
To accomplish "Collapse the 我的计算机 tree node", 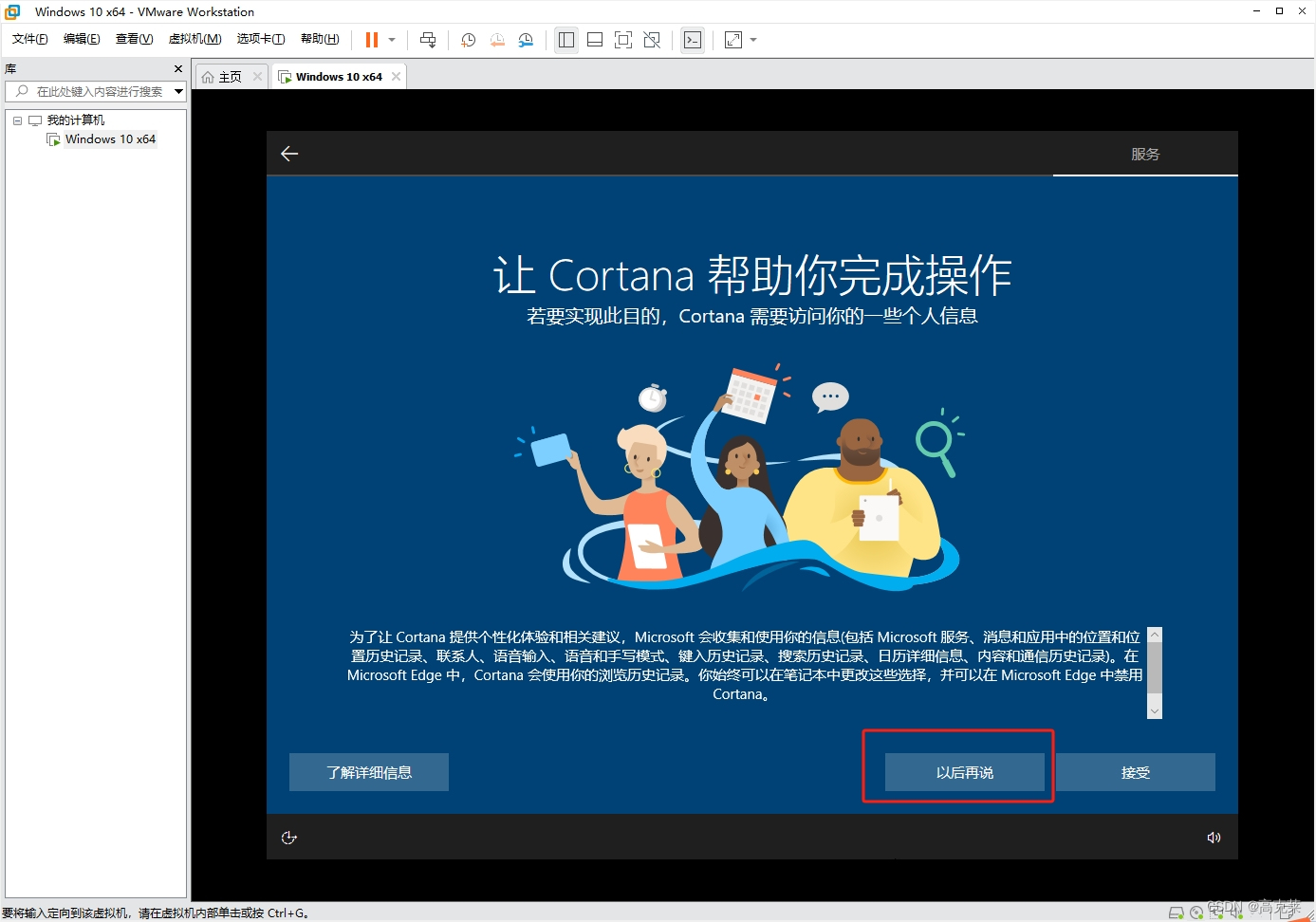I will (17, 120).
